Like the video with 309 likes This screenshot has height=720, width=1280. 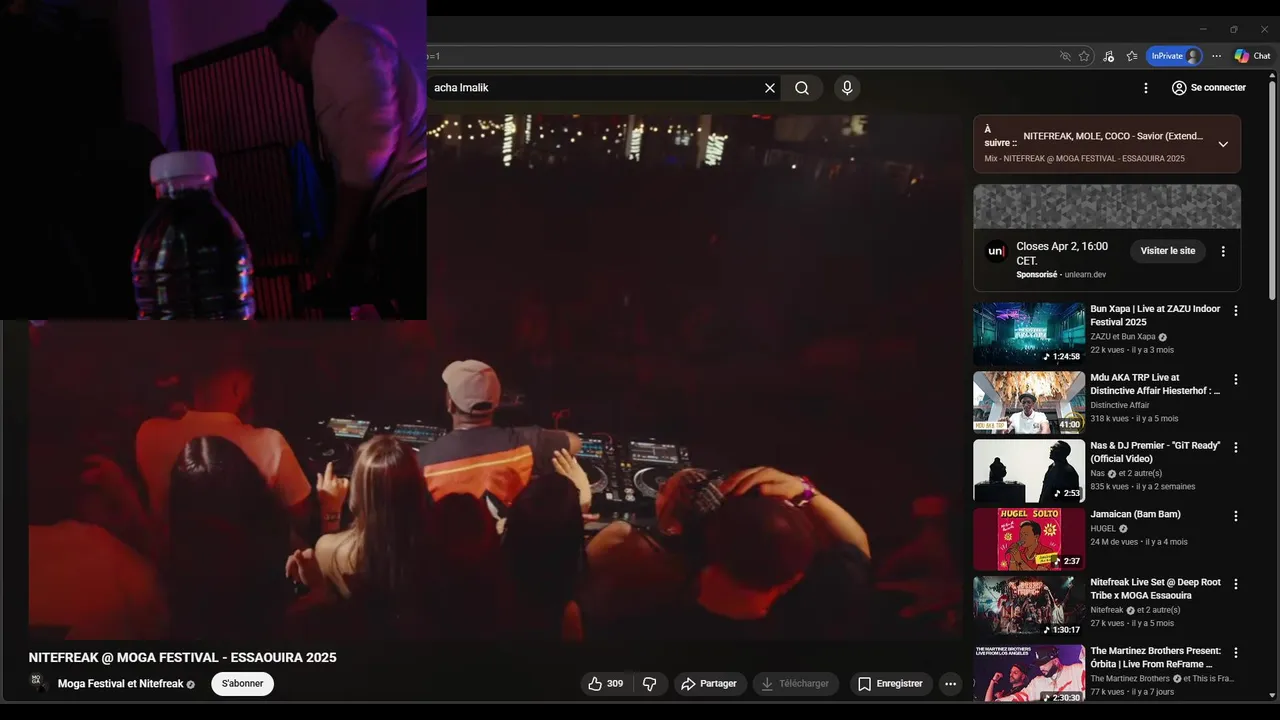[606, 684]
